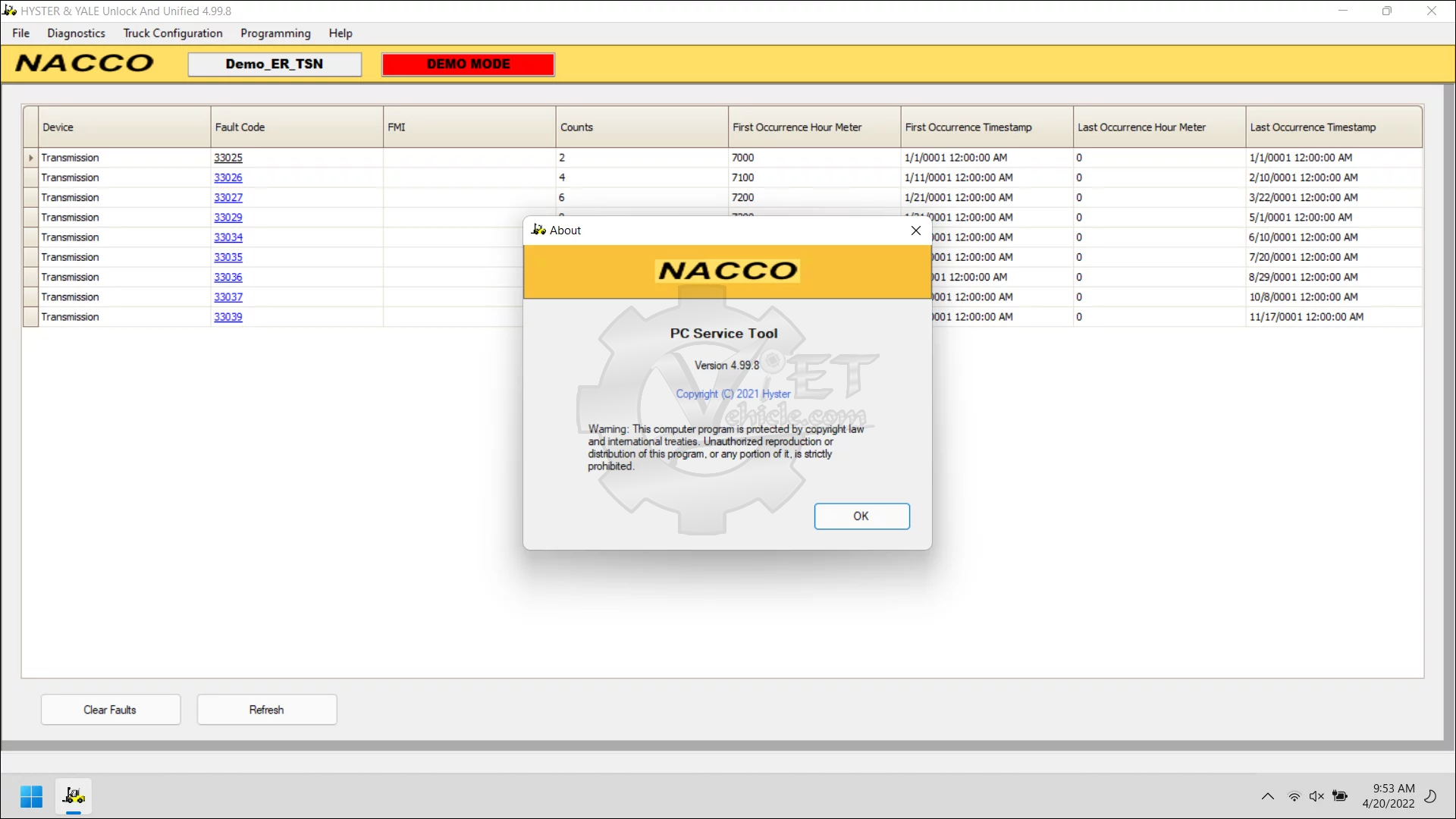Show hidden tray icons chevron
Screen dimensions: 1456x819
click(1268, 796)
